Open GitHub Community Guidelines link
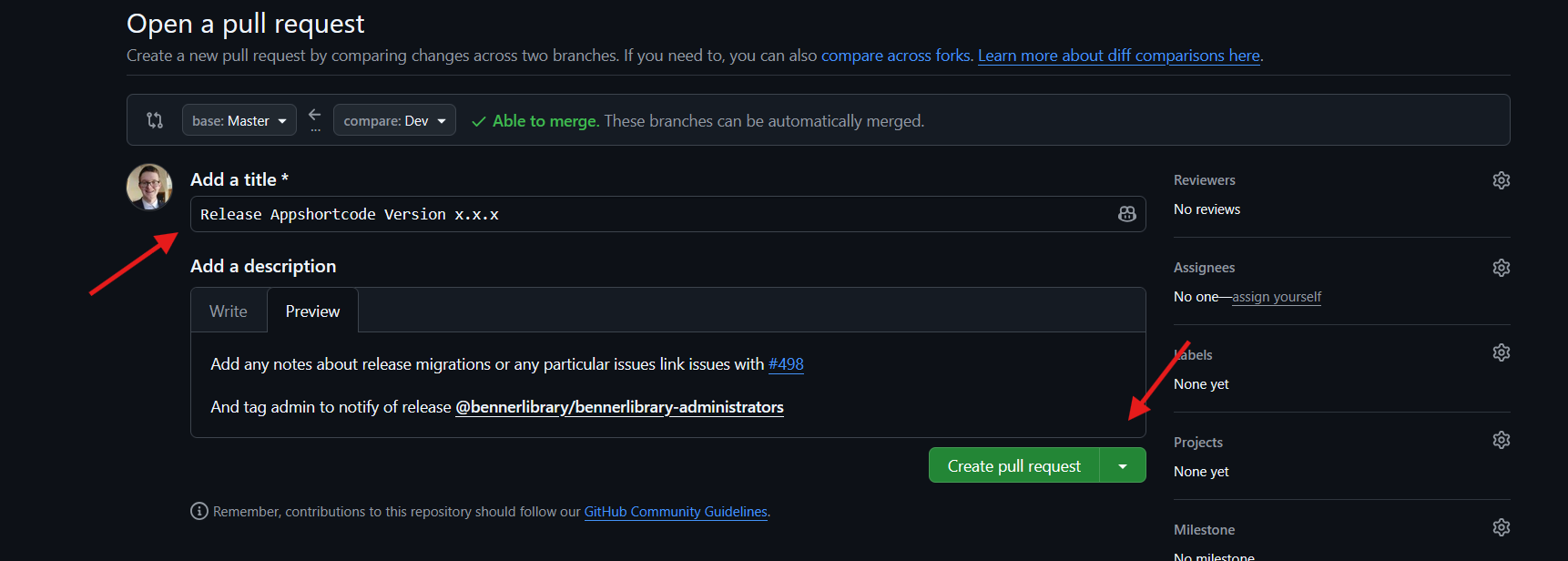Image resolution: width=1568 pixels, height=561 pixels. (x=676, y=512)
